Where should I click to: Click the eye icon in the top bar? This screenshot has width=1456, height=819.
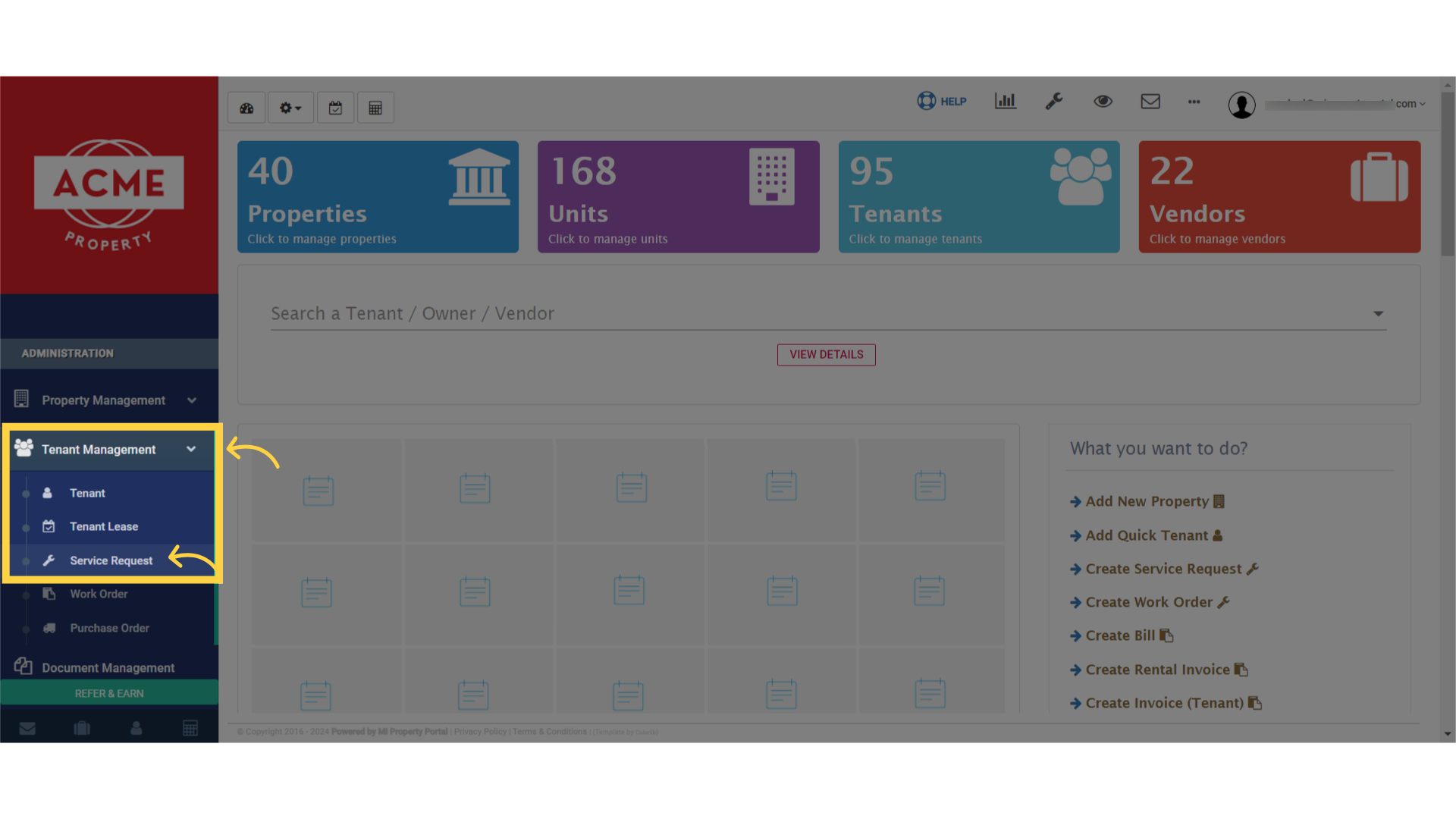1103,101
